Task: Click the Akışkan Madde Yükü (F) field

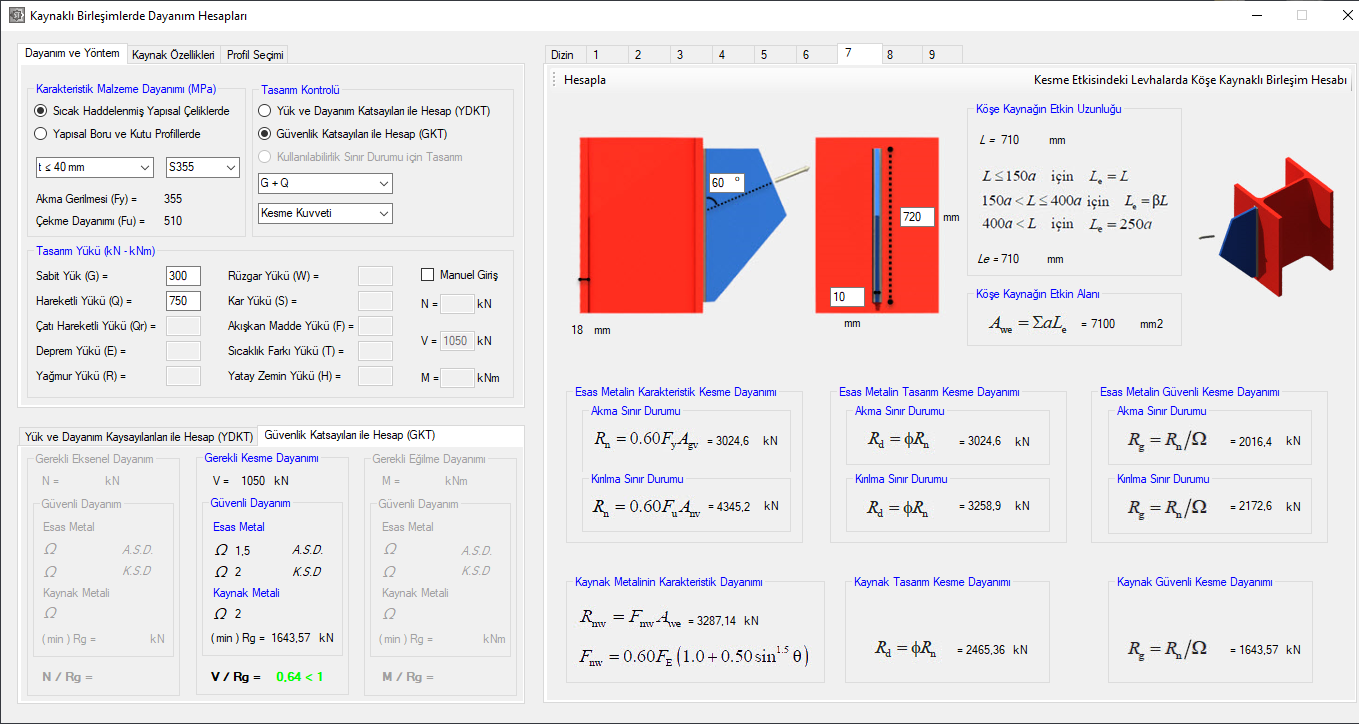Action: (x=375, y=326)
